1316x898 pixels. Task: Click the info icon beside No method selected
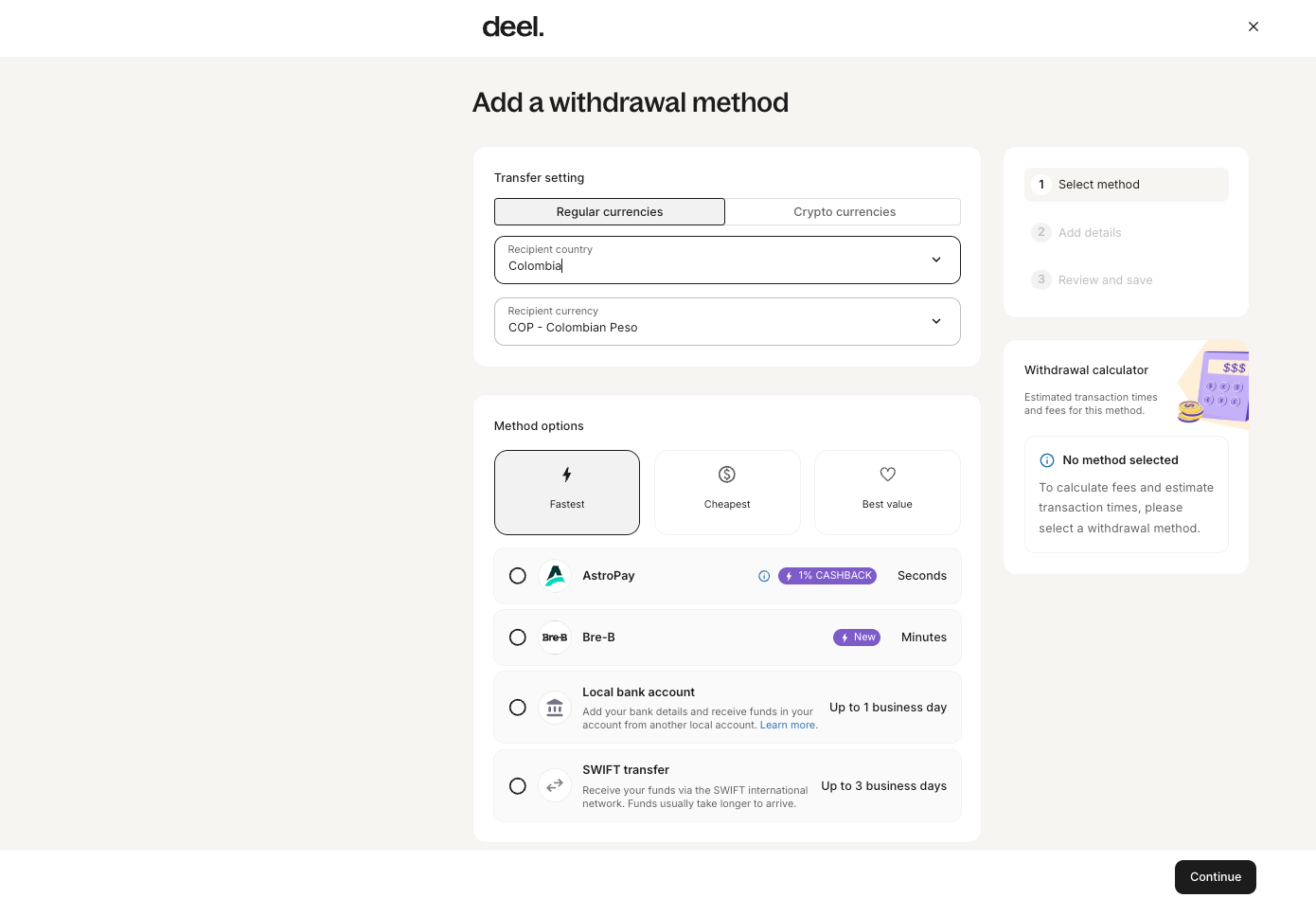[1047, 460]
